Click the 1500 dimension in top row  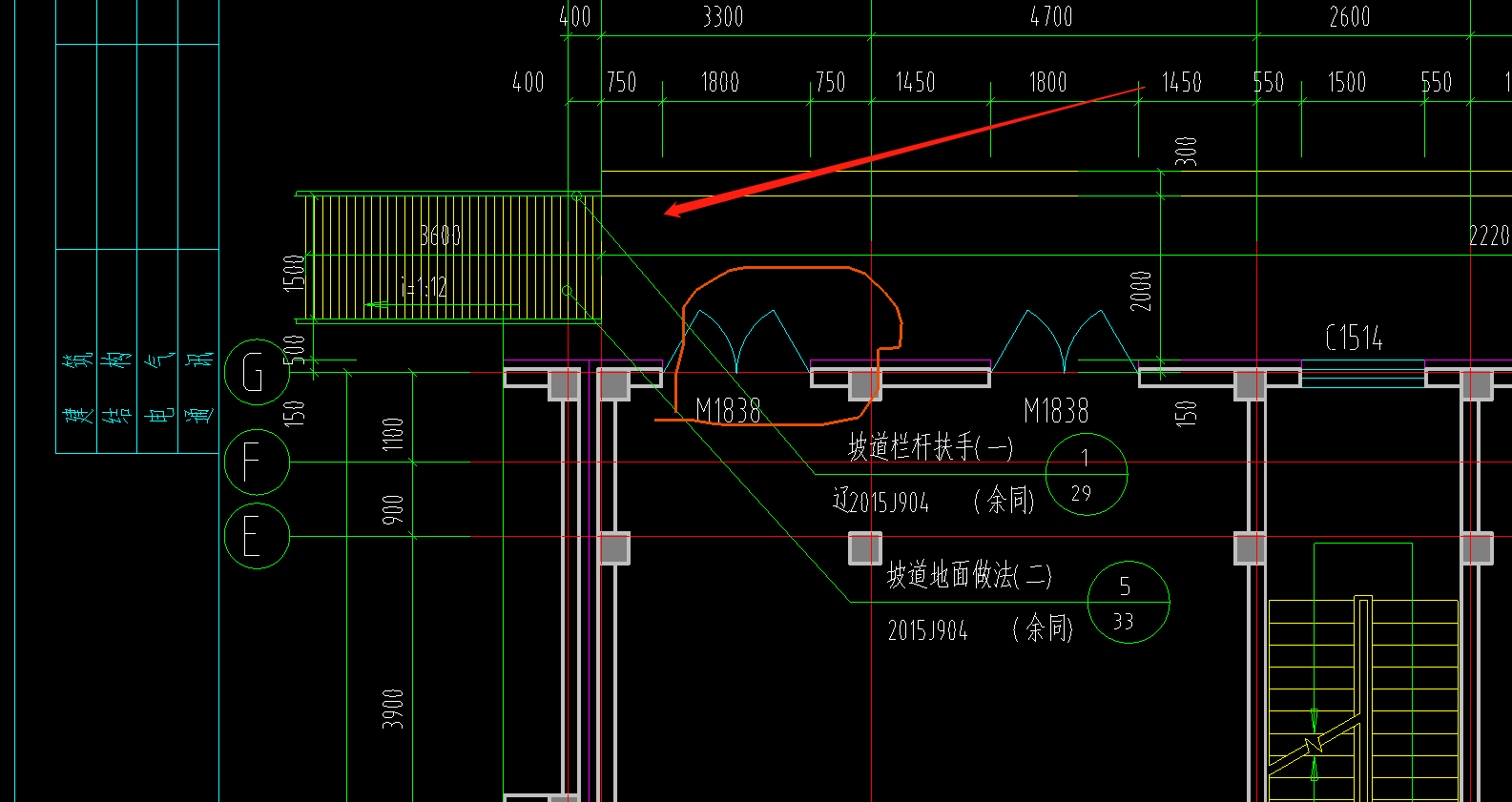coord(1347,82)
